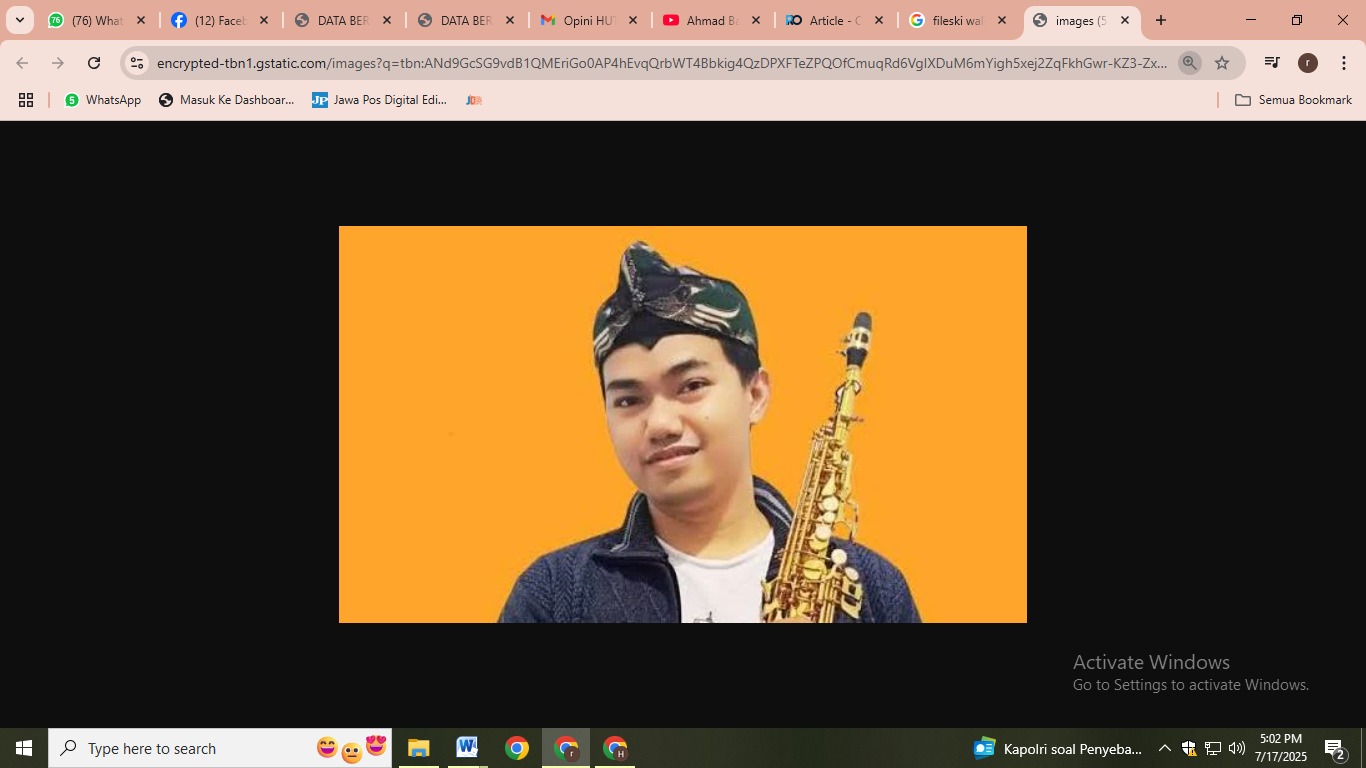
Task: Open File Explorer from the taskbar
Action: click(418, 748)
